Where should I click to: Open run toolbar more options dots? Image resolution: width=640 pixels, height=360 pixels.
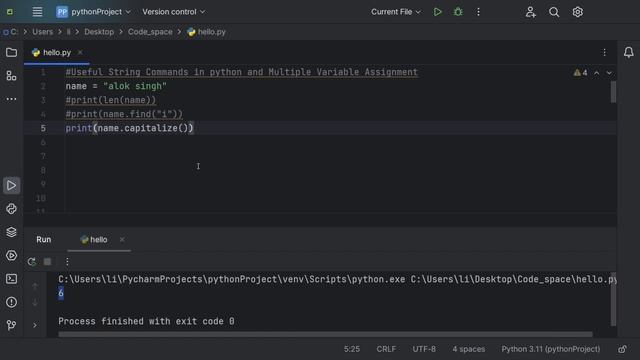pyautogui.click(x=67, y=262)
